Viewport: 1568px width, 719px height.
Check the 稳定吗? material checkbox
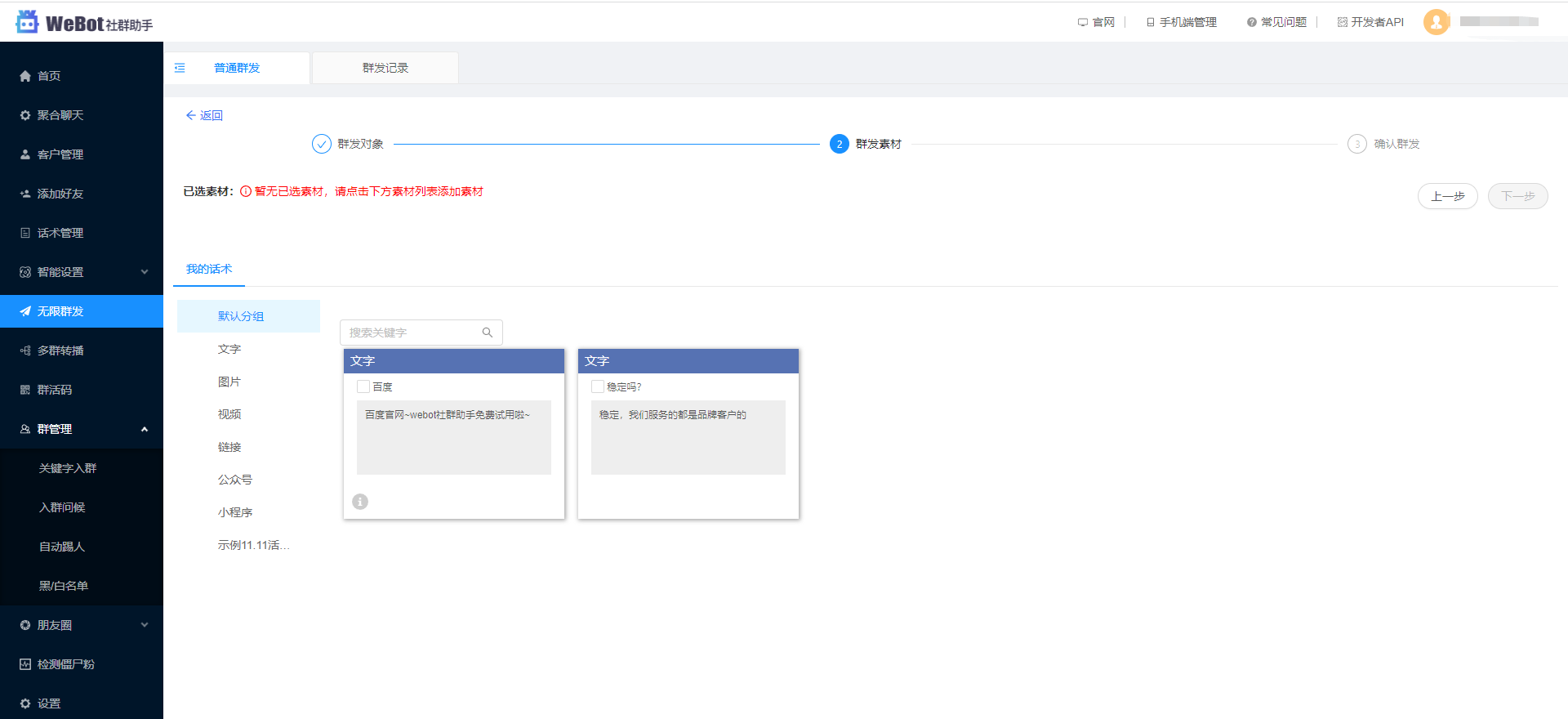point(598,386)
